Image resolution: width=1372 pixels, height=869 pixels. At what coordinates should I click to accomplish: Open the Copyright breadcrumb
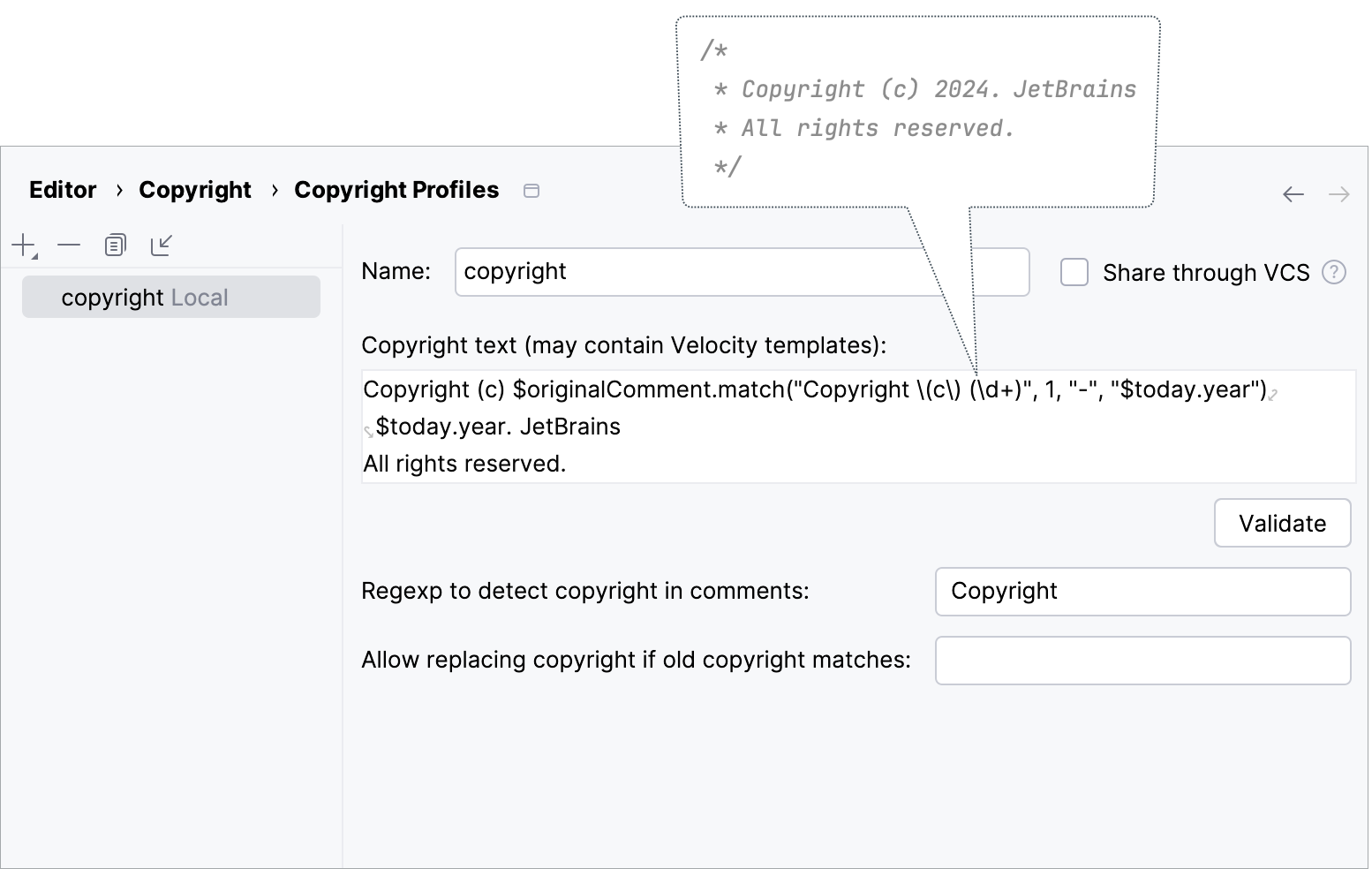tap(194, 189)
